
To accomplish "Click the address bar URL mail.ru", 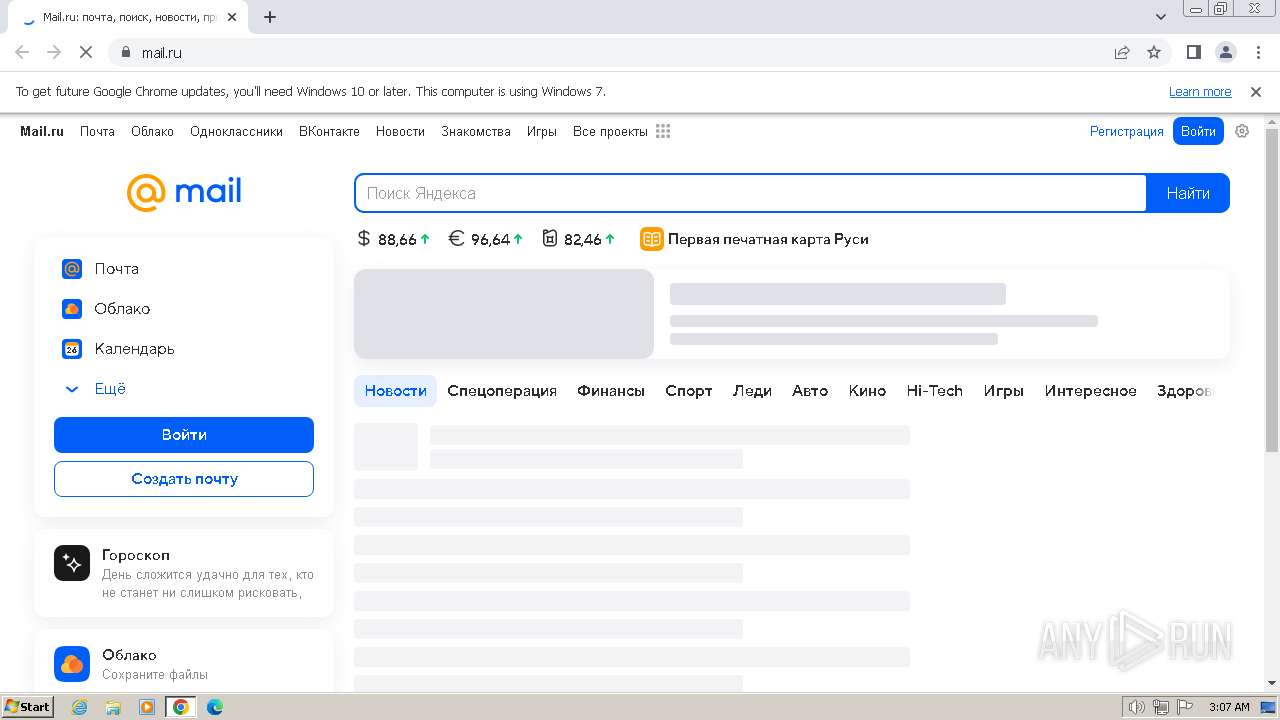I will [161, 52].
